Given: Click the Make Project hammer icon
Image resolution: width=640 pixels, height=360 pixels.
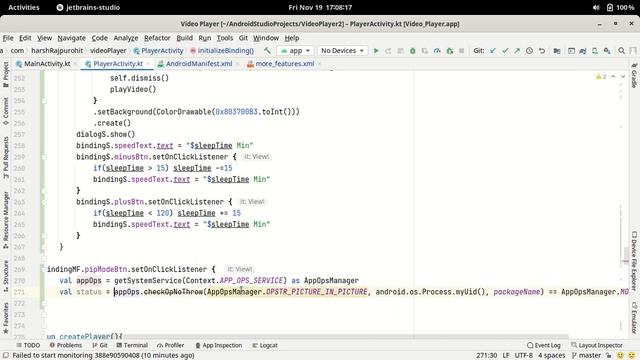Looking at the screenshot, I should tap(267, 51).
